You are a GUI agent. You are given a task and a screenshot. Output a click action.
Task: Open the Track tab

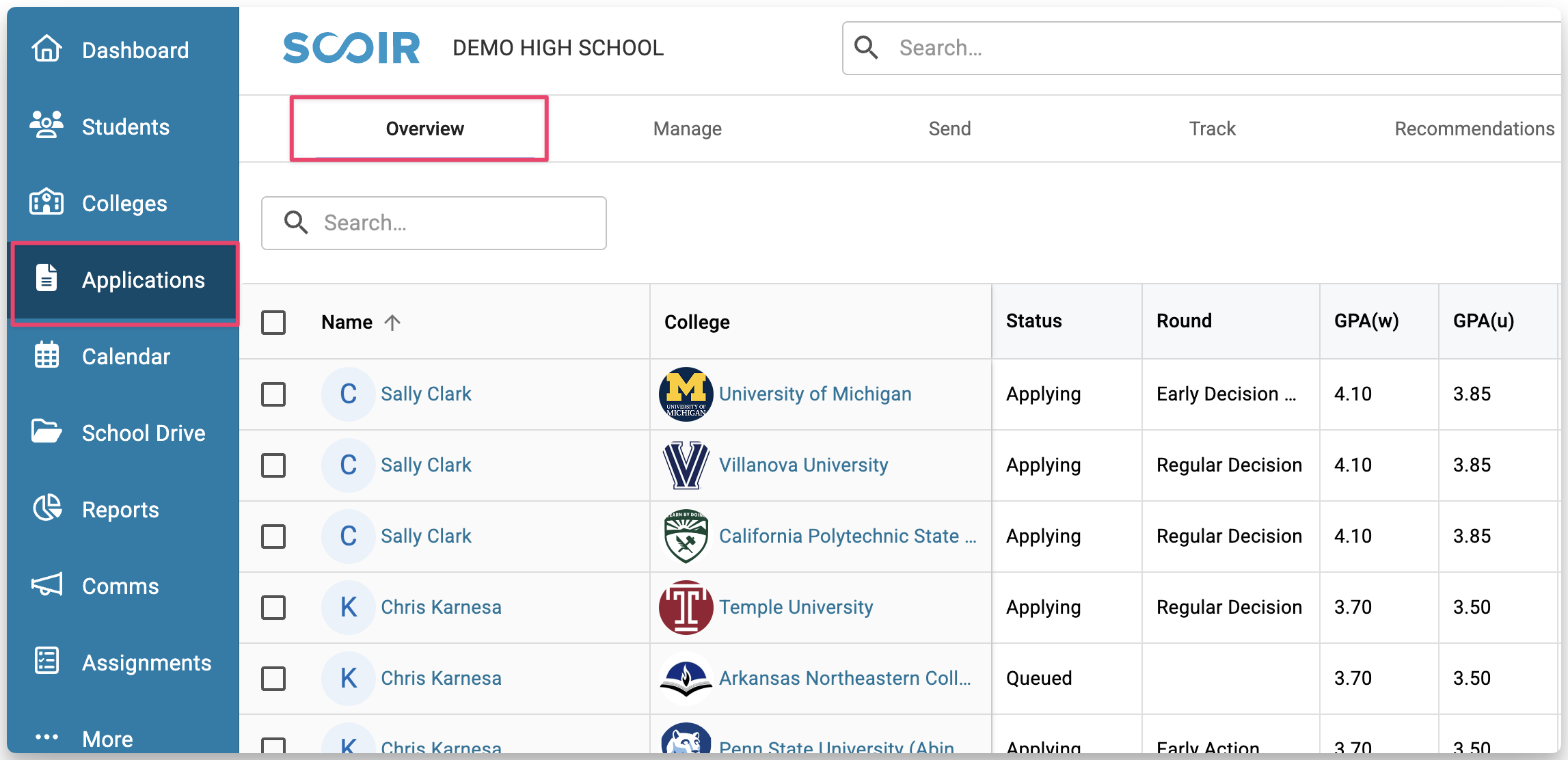pyautogui.click(x=1212, y=128)
